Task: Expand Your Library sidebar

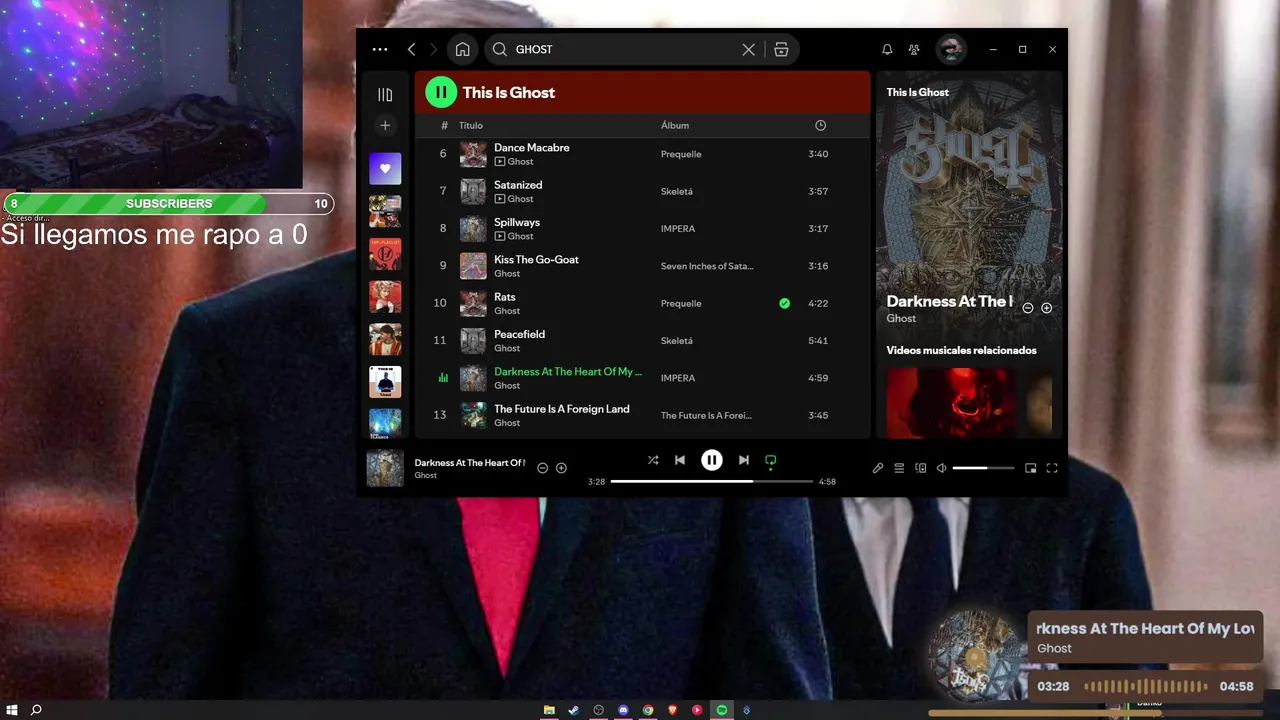Action: point(385,95)
